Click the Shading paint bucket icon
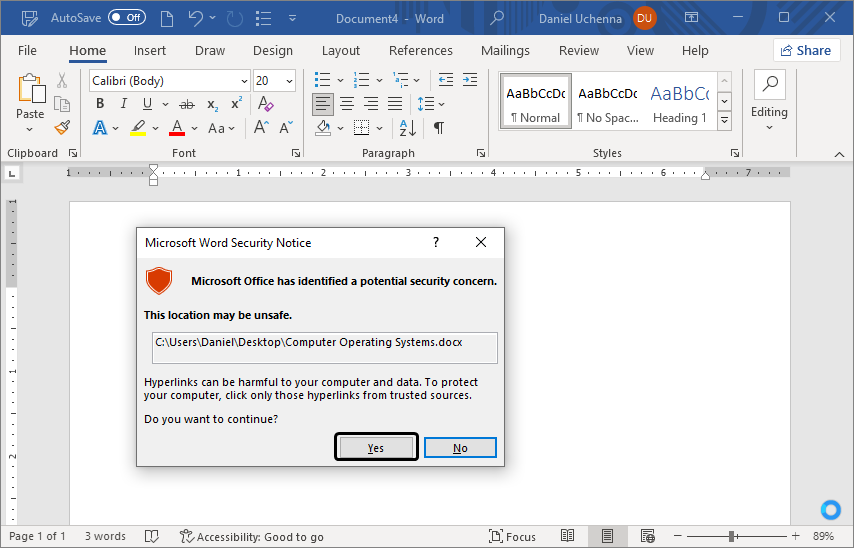Viewport: 854px width, 548px height. (324, 128)
